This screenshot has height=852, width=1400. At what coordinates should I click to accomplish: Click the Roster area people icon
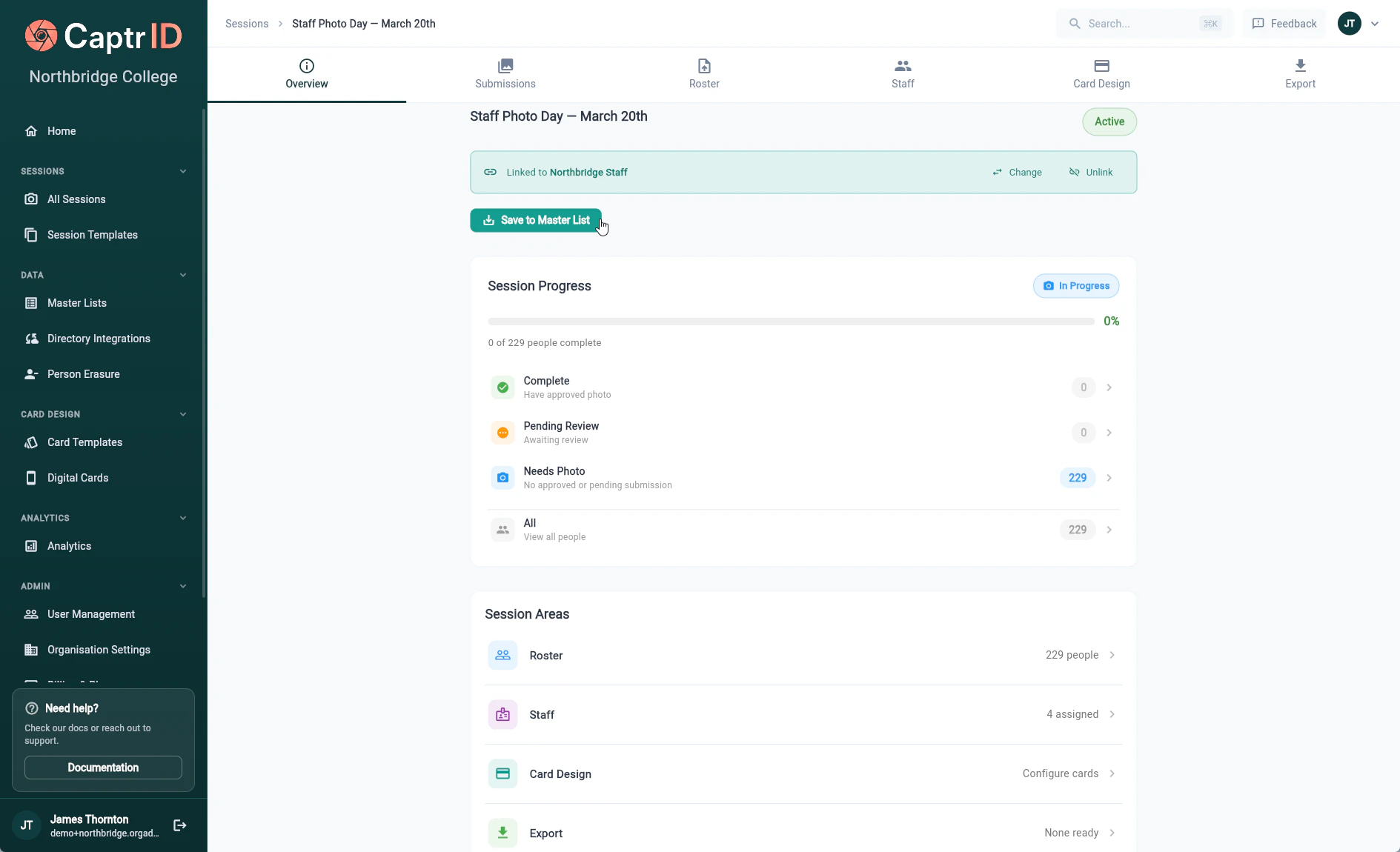click(x=502, y=655)
